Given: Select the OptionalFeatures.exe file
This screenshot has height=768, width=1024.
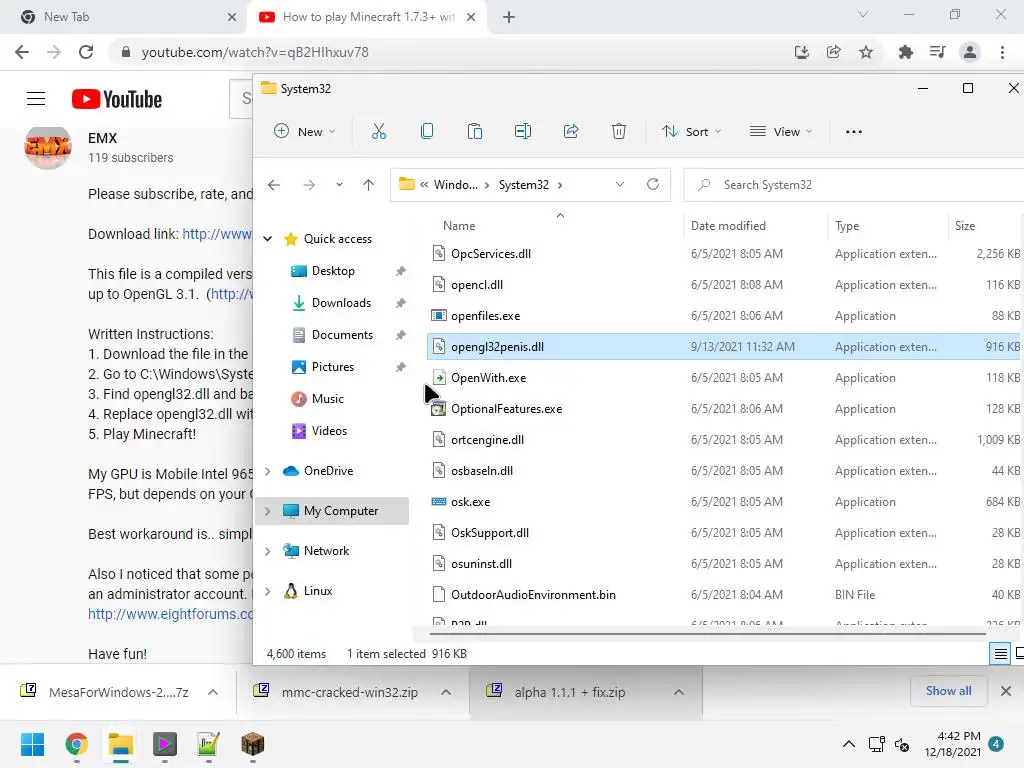Looking at the screenshot, I should point(506,409).
